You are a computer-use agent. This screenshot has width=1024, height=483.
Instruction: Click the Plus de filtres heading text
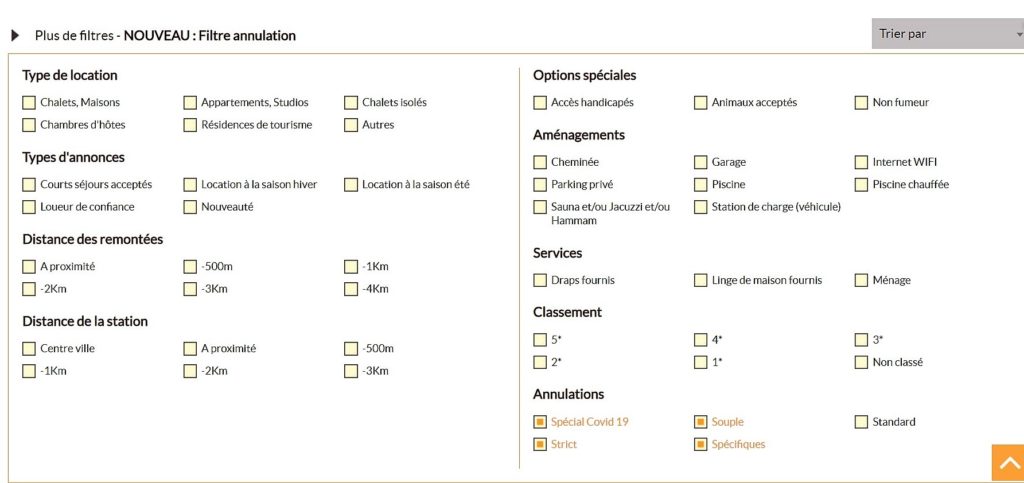[x=74, y=35]
